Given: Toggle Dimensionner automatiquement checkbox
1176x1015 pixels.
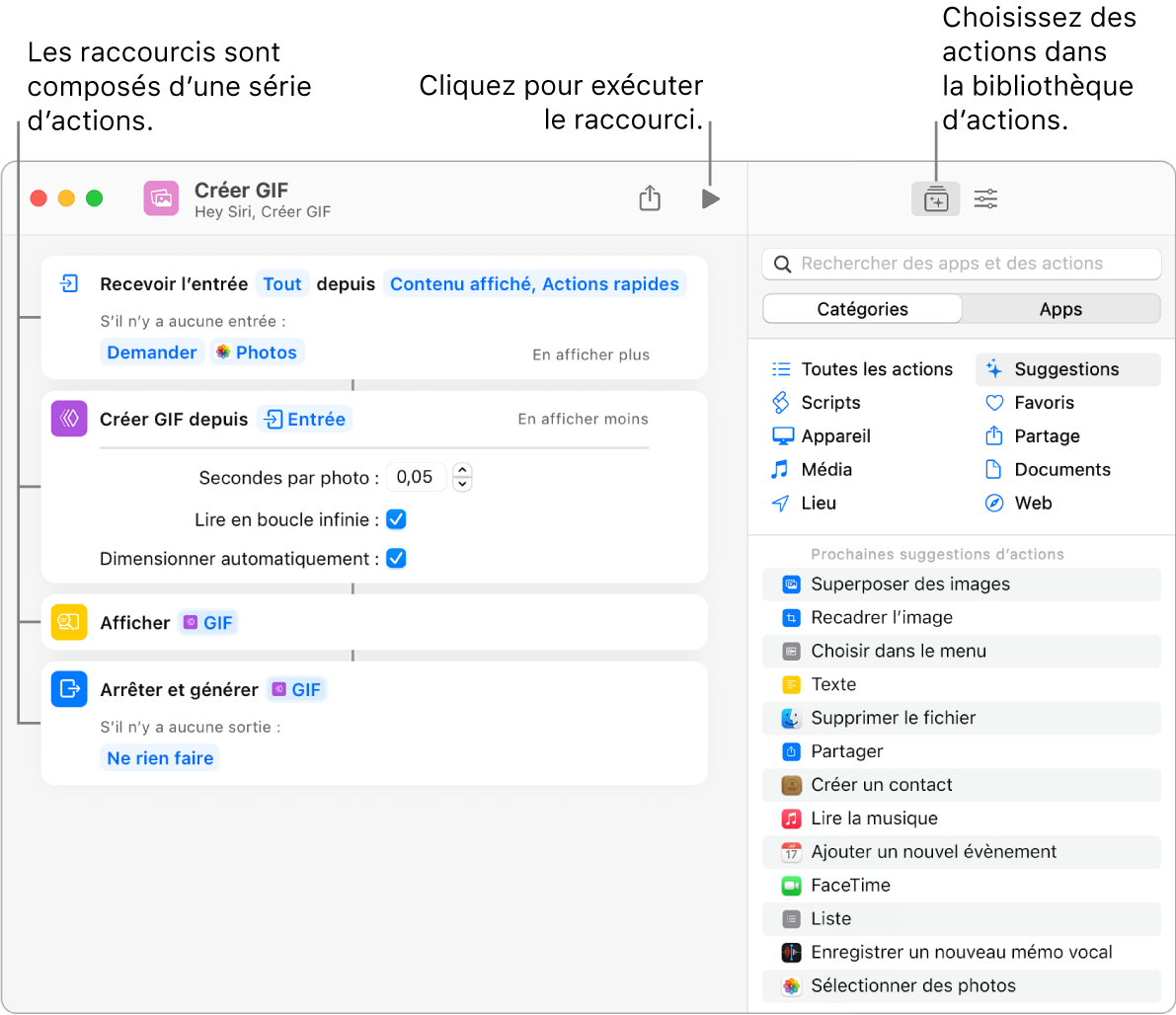Looking at the screenshot, I should coord(396,558).
